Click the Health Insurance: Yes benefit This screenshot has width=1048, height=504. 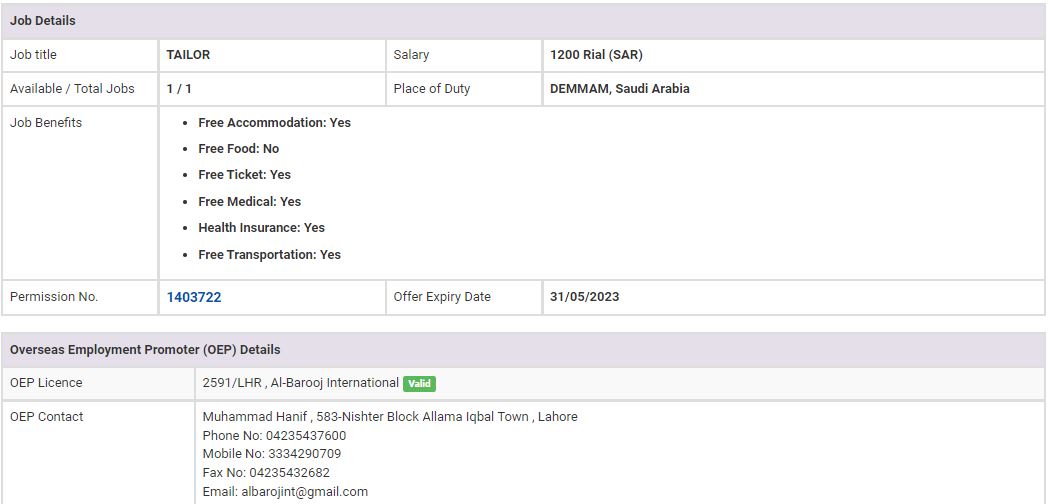pyautogui.click(x=261, y=228)
